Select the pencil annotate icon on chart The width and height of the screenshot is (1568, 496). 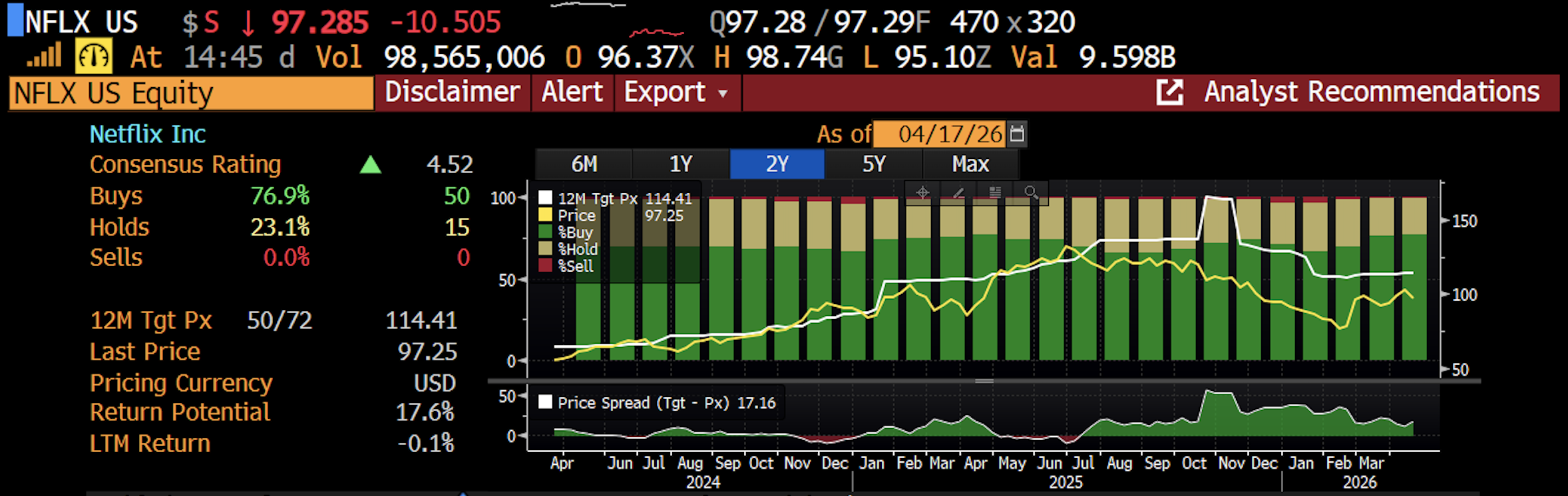(x=958, y=193)
